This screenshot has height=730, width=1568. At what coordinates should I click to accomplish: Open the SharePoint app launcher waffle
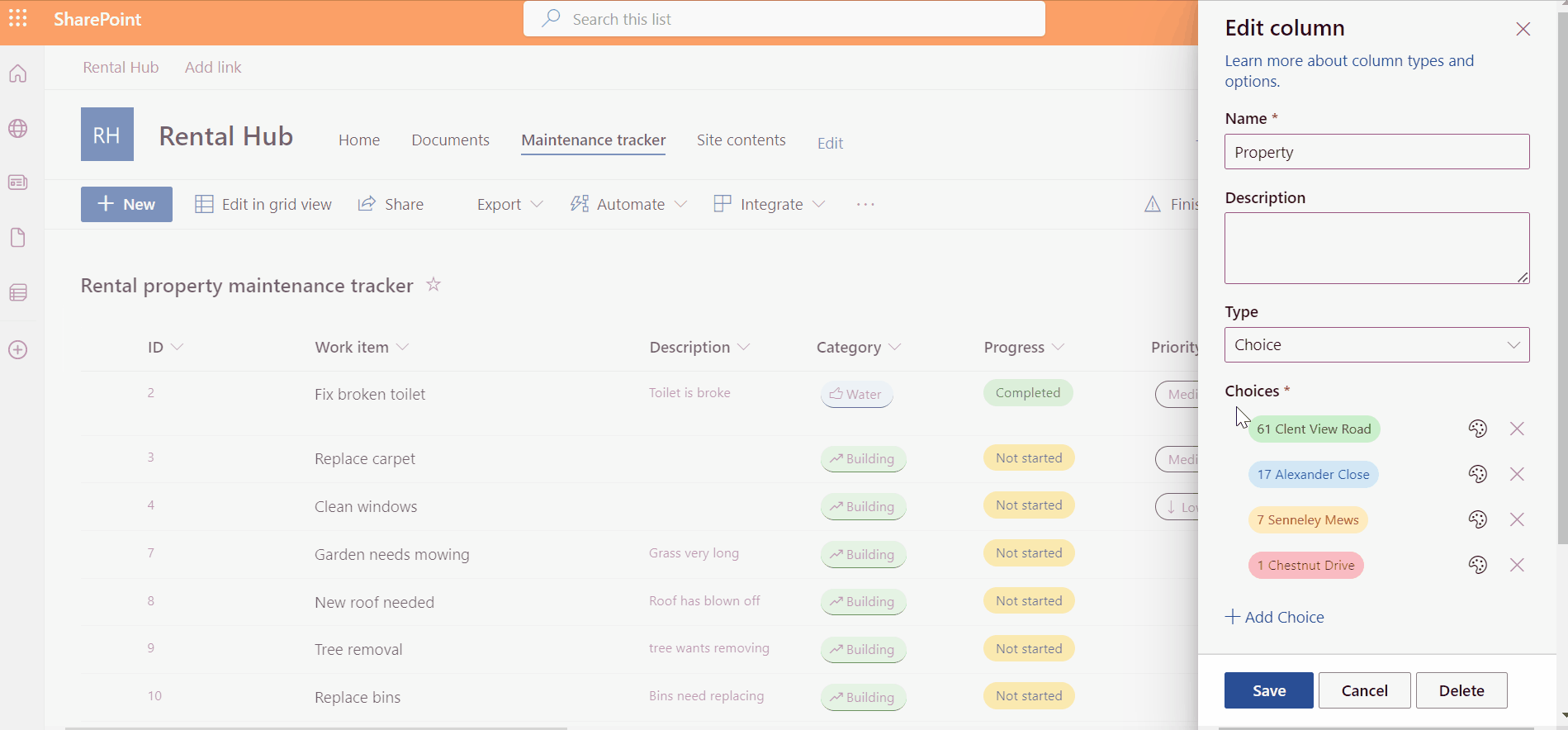[x=18, y=18]
